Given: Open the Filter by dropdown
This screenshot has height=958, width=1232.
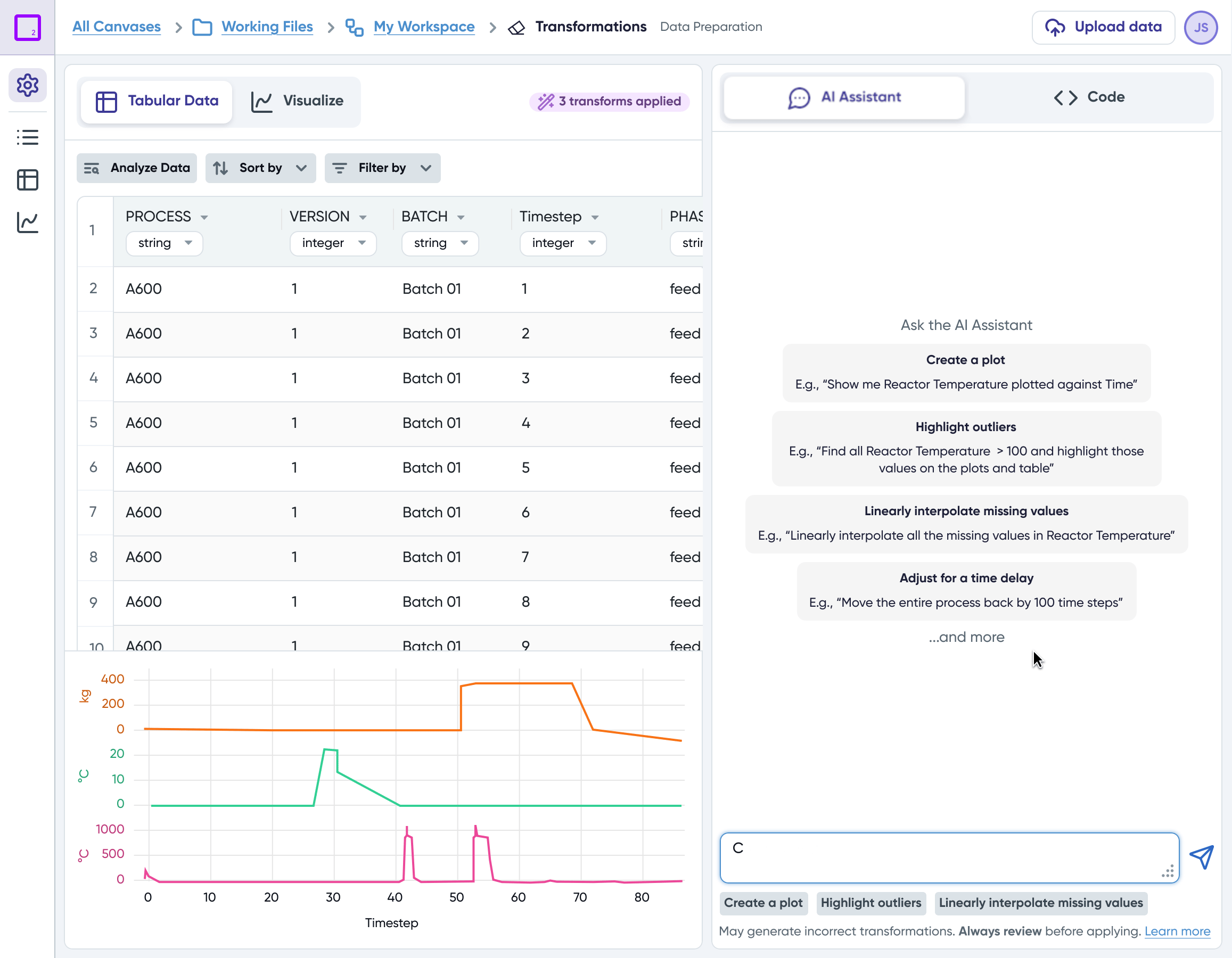Looking at the screenshot, I should pyautogui.click(x=382, y=168).
